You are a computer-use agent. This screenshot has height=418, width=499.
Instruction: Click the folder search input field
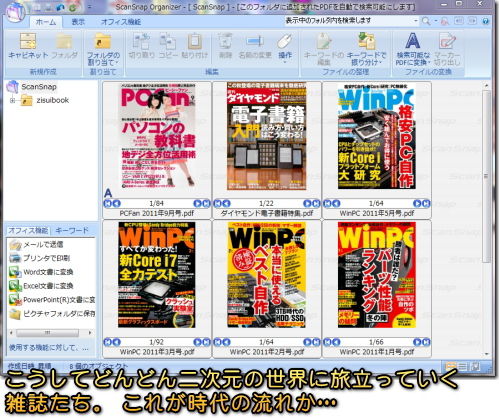pyautogui.click(x=349, y=21)
